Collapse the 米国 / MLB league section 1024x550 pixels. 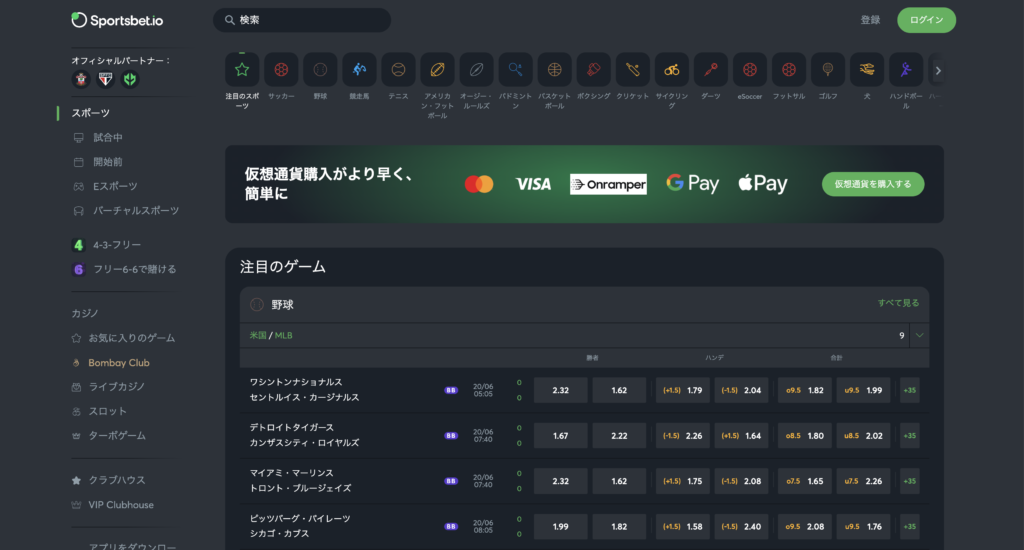pos(920,335)
